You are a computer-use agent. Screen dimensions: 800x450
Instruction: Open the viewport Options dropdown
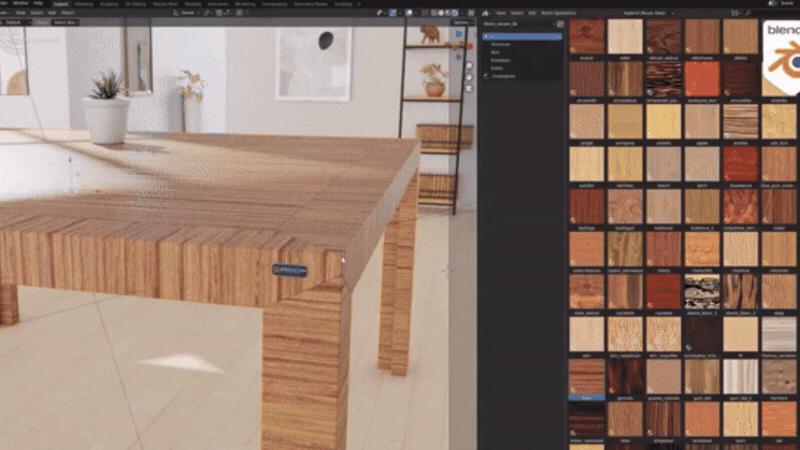point(462,22)
